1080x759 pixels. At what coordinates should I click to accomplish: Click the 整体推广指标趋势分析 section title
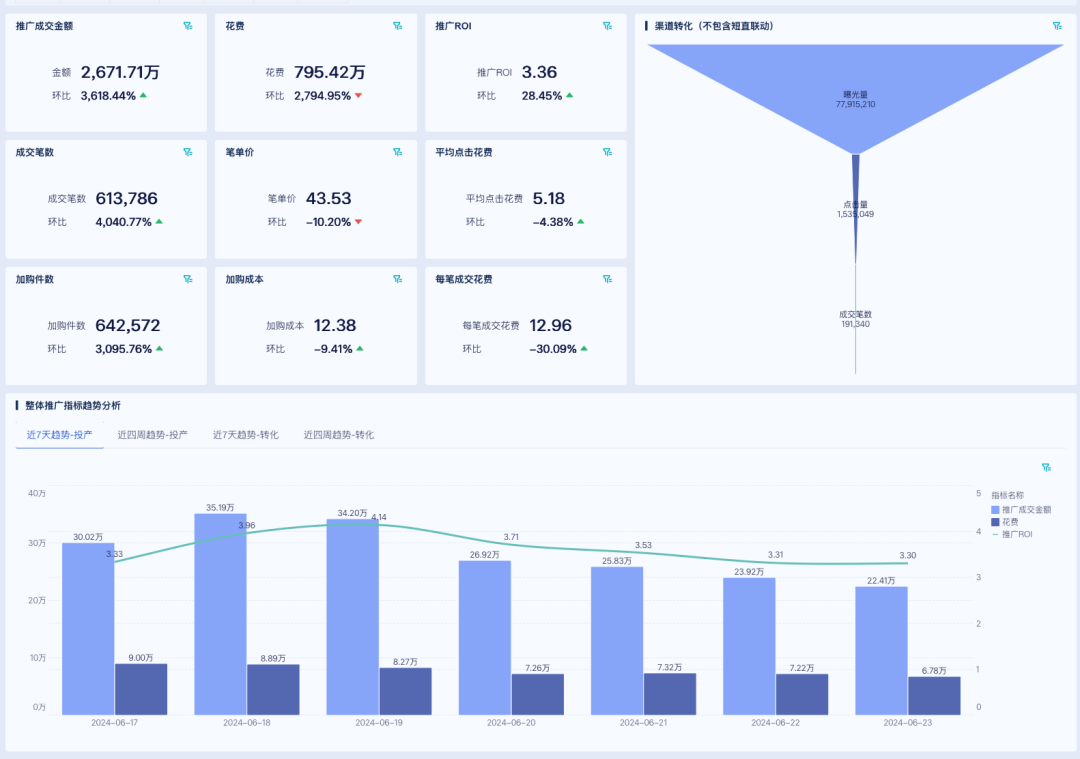[73, 406]
